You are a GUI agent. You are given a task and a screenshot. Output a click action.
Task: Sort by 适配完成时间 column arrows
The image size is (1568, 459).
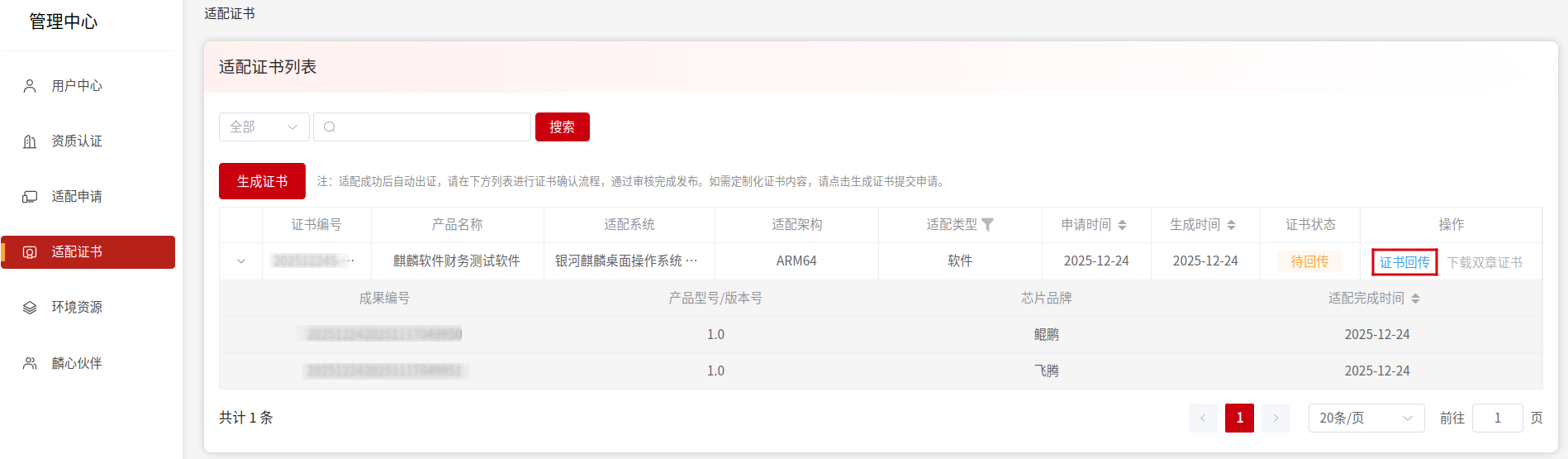pos(1415,299)
